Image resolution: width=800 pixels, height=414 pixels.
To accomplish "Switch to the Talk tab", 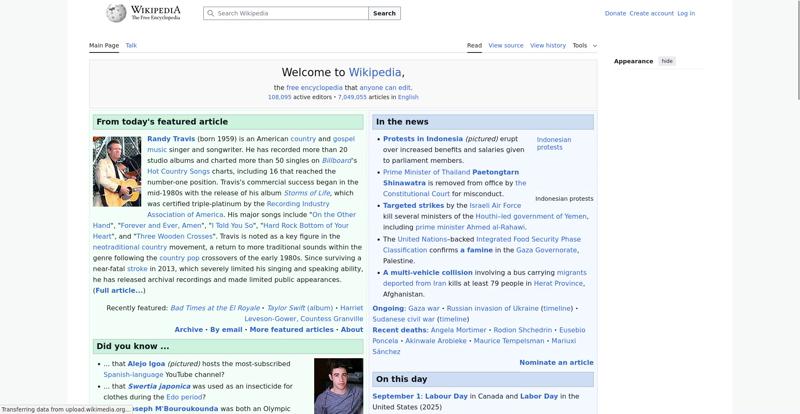I will coord(131,45).
